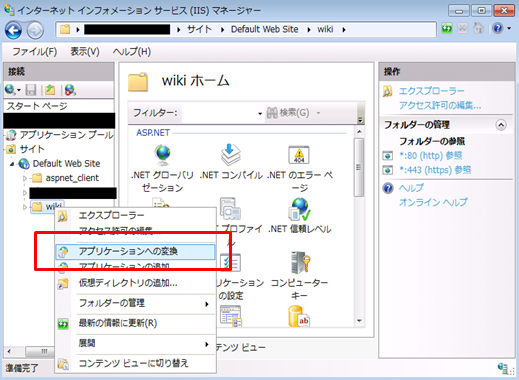This screenshot has width=519, height=380.
Task: Collapse the Default Web Site tree node
Action: pyautogui.click(x=12, y=164)
